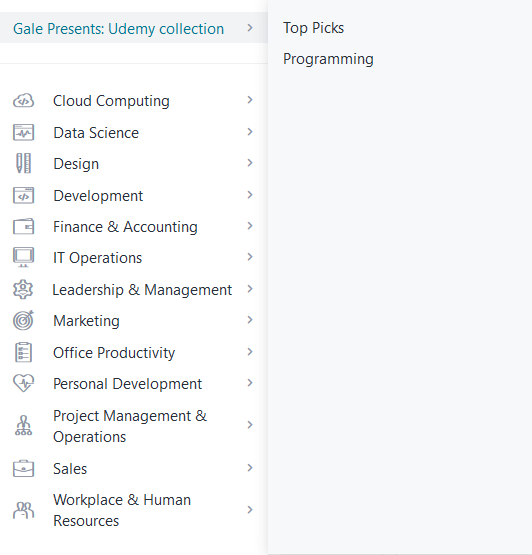532x555 pixels.
Task: Click the Sales briefcase icon
Action: click(23, 468)
